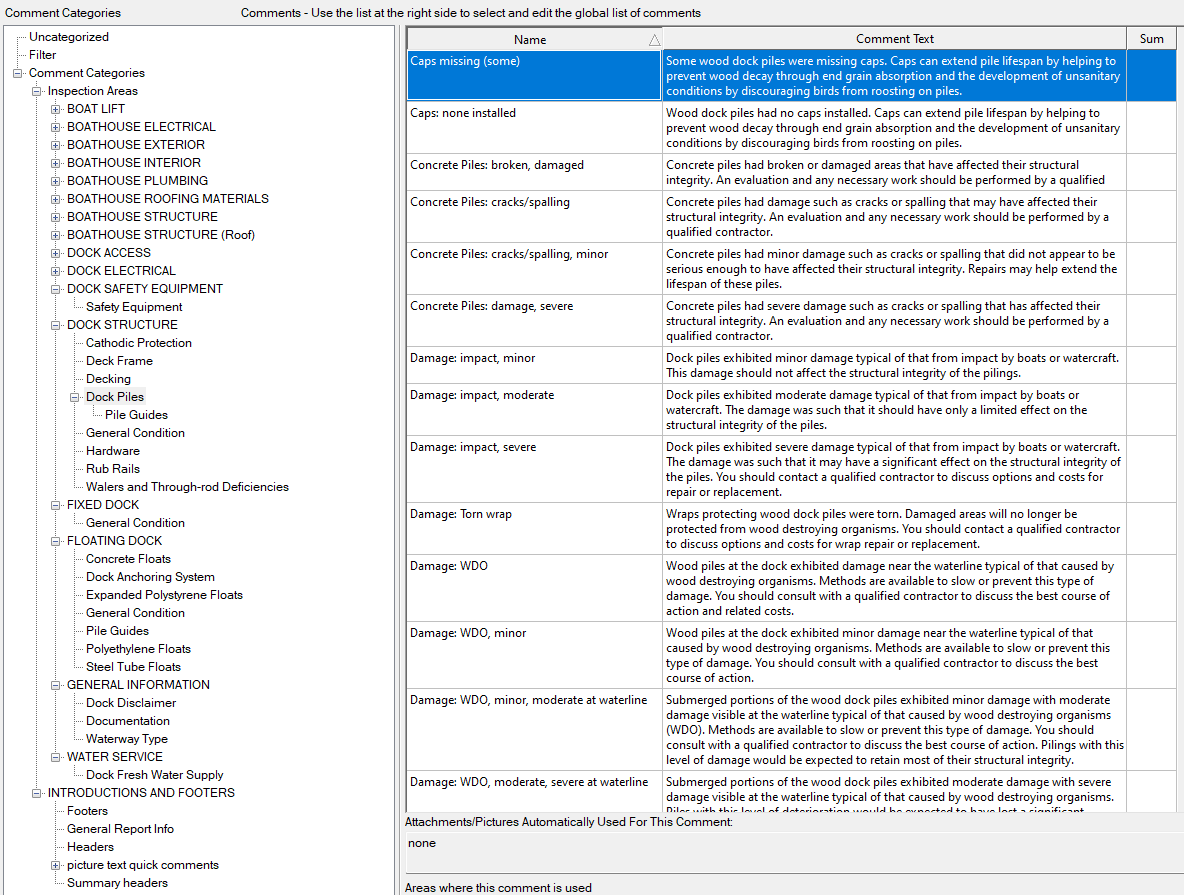Select the Polyethylene Floats category
Viewport: 1184px width, 895px height.
pos(138,649)
